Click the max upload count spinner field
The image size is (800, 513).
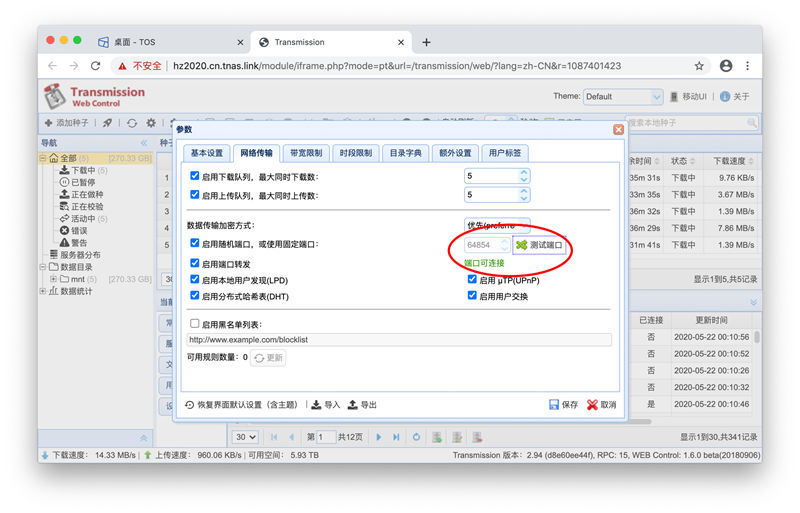point(497,194)
